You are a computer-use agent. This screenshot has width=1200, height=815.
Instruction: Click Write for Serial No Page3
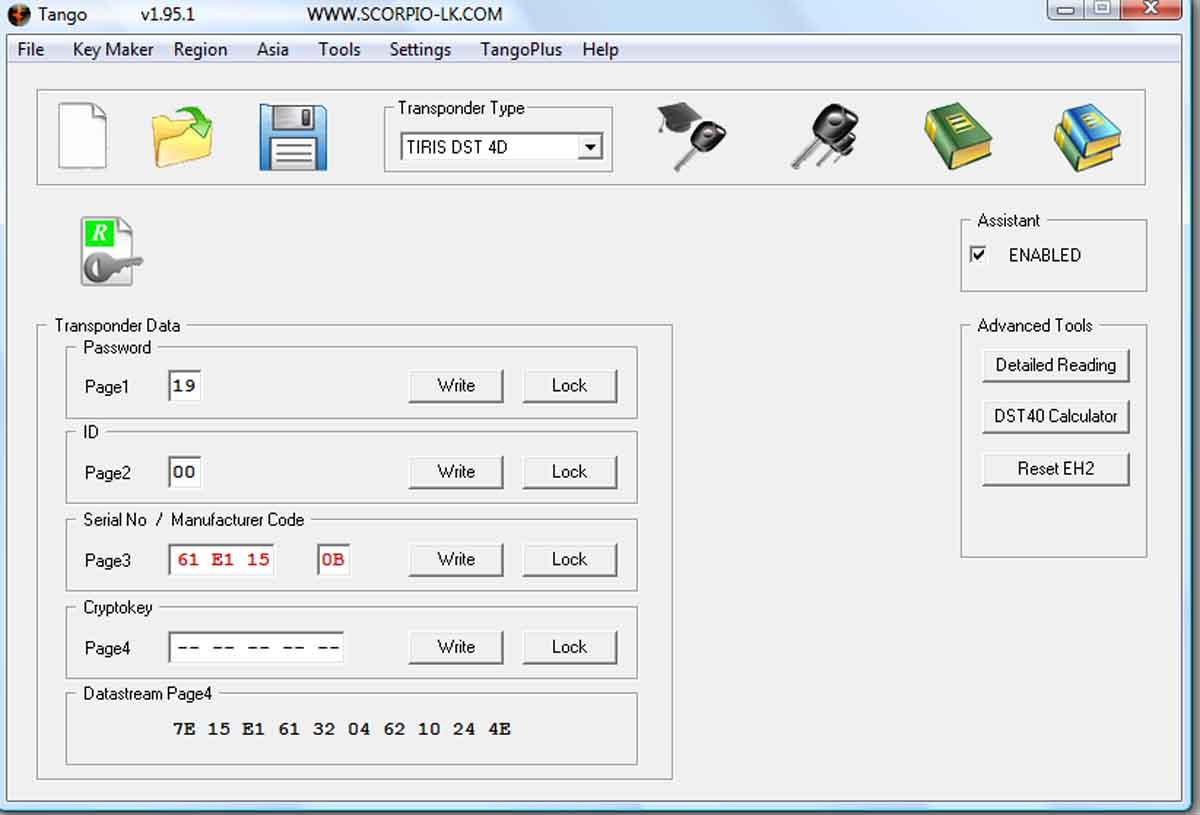[456, 560]
